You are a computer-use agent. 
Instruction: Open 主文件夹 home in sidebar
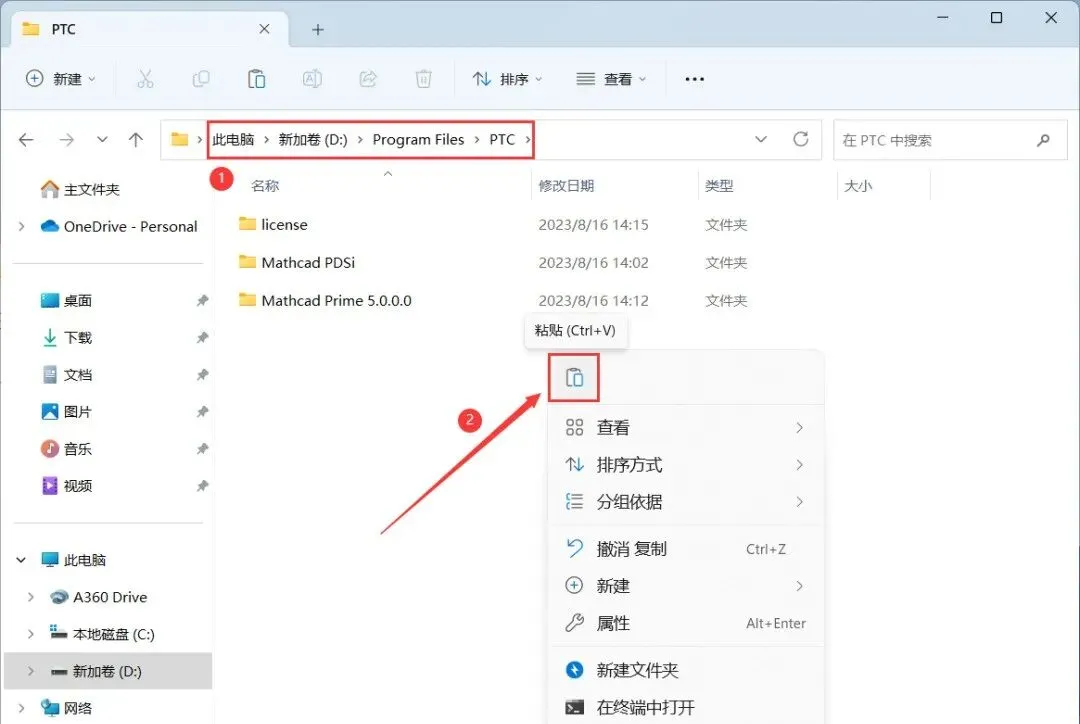point(80,189)
